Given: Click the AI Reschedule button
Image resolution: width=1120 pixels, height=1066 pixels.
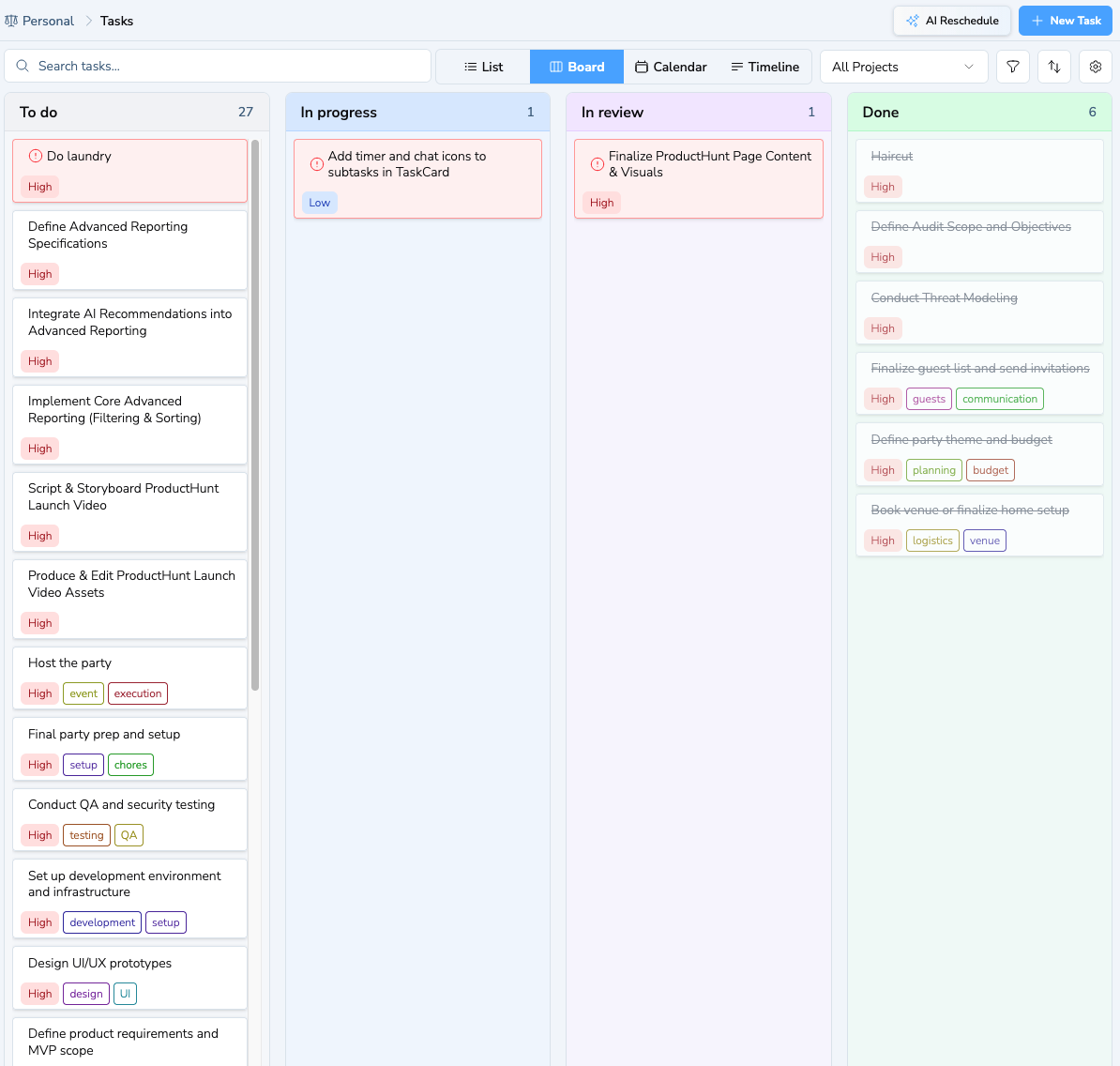Looking at the screenshot, I should (951, 21).
